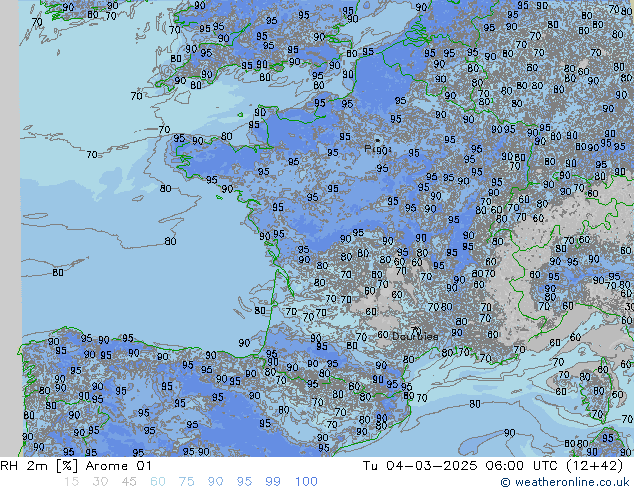Select legend value 99
This screenshot has width=634, height=490.
(x=273, y=482)
